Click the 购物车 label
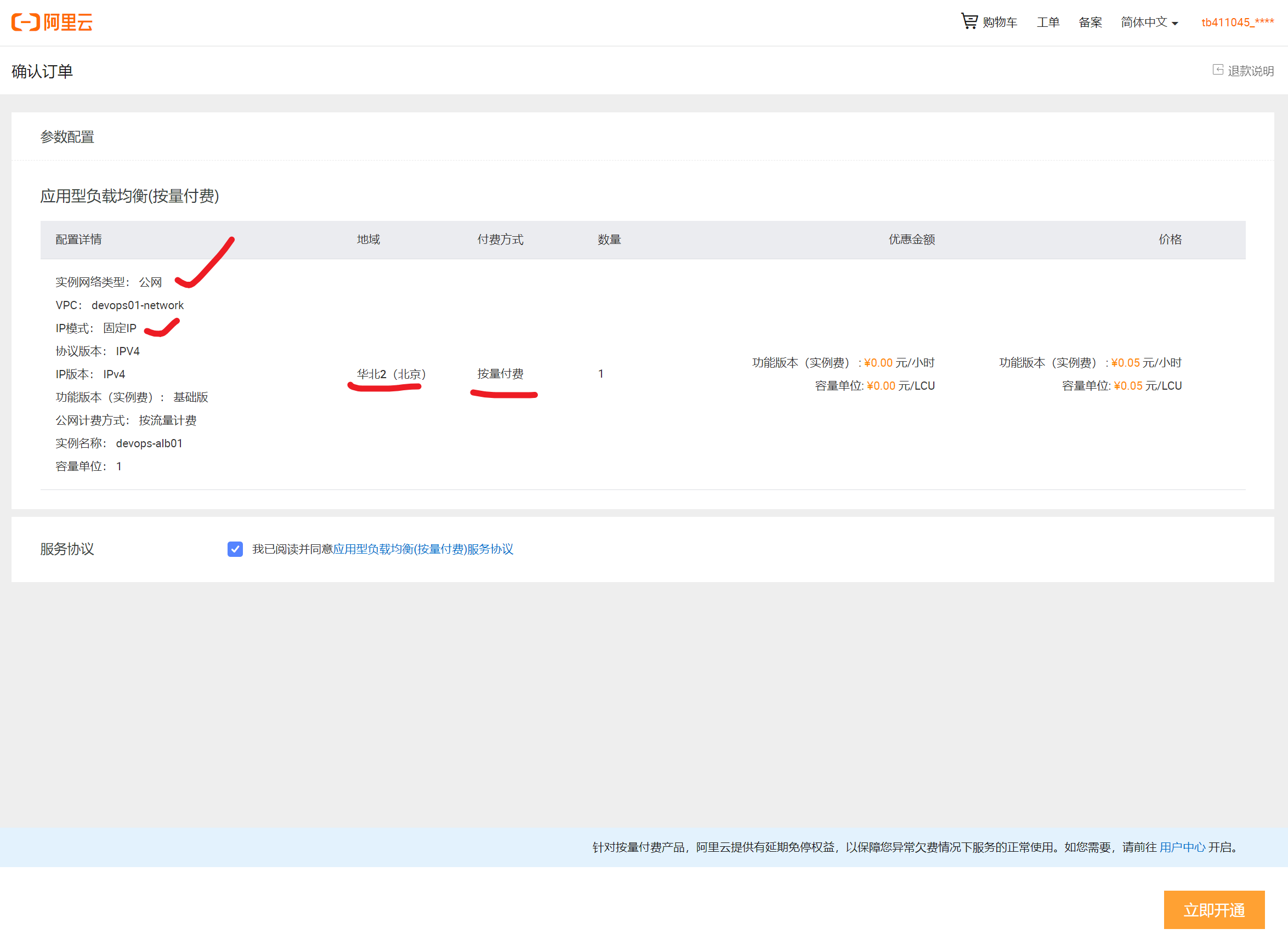Viewport: 1288px width, 940px height. 1000,22
